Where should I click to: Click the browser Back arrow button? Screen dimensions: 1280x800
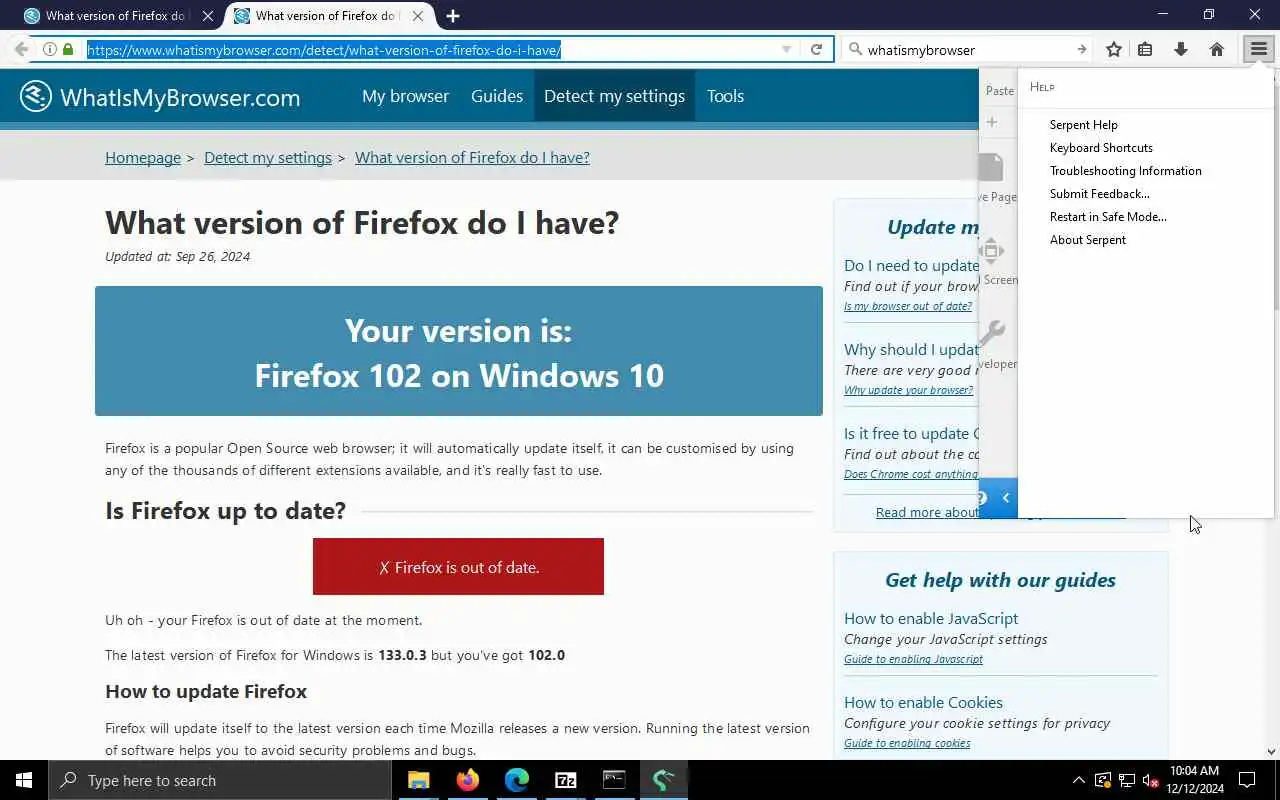pyautogui.click(x=21, y=49)
